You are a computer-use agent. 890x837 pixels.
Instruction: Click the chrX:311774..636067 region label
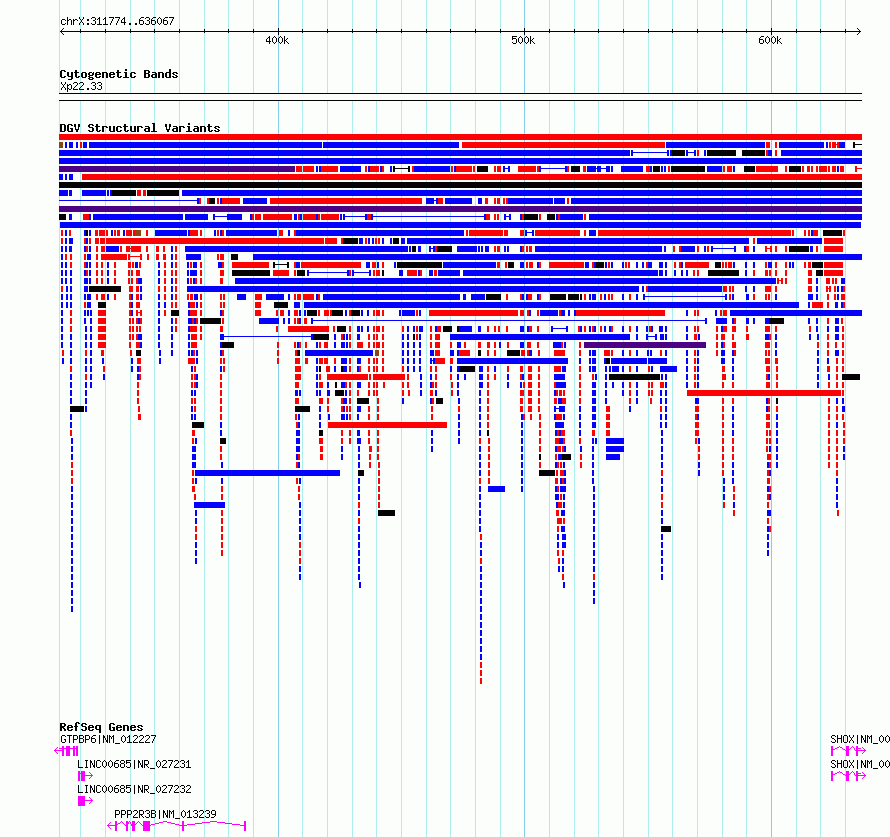pyautogui.click(x=117, y=22)
